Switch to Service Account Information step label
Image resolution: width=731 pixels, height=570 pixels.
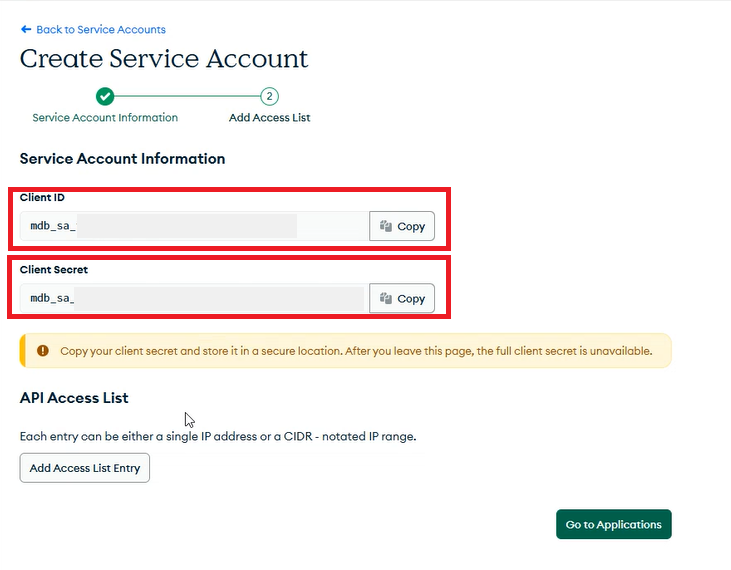[x=105, y=117]
